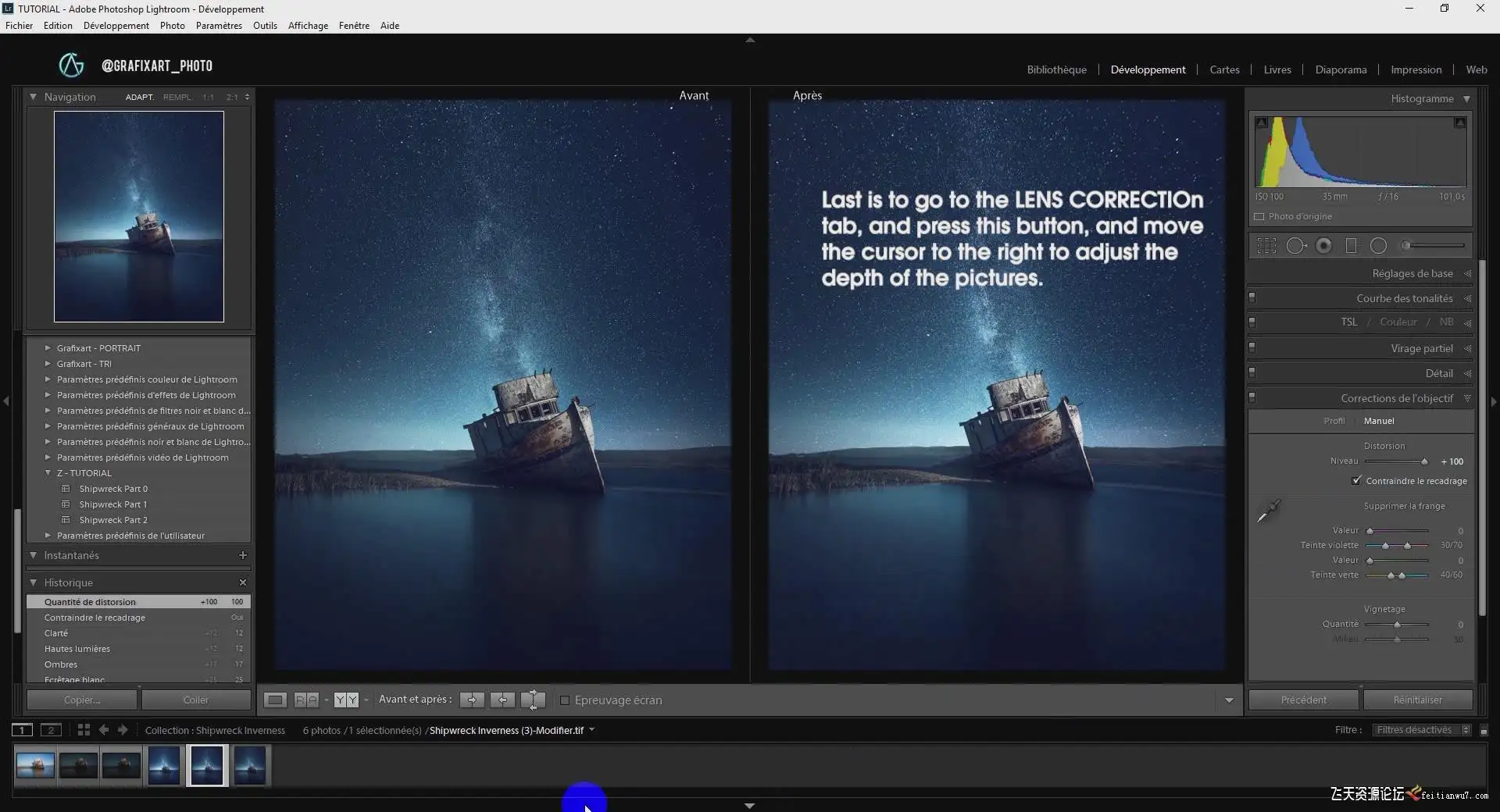Clear the Historique panel with X

(x=242, y=582)
